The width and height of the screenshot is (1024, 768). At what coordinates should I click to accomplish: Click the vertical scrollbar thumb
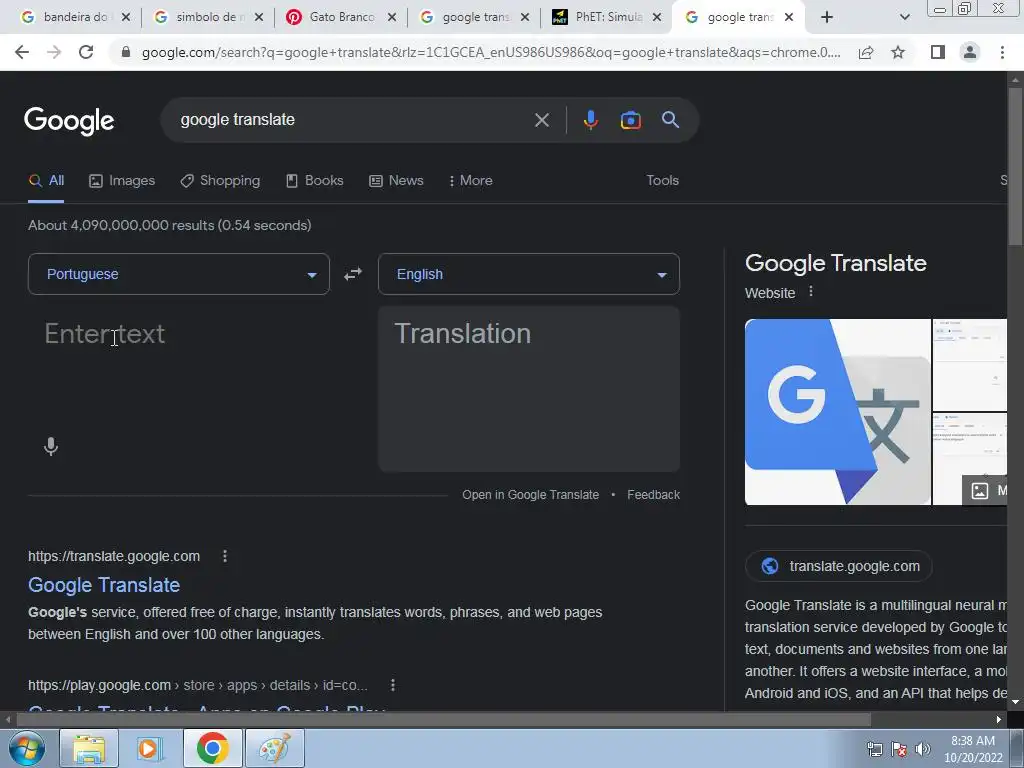1016,167
